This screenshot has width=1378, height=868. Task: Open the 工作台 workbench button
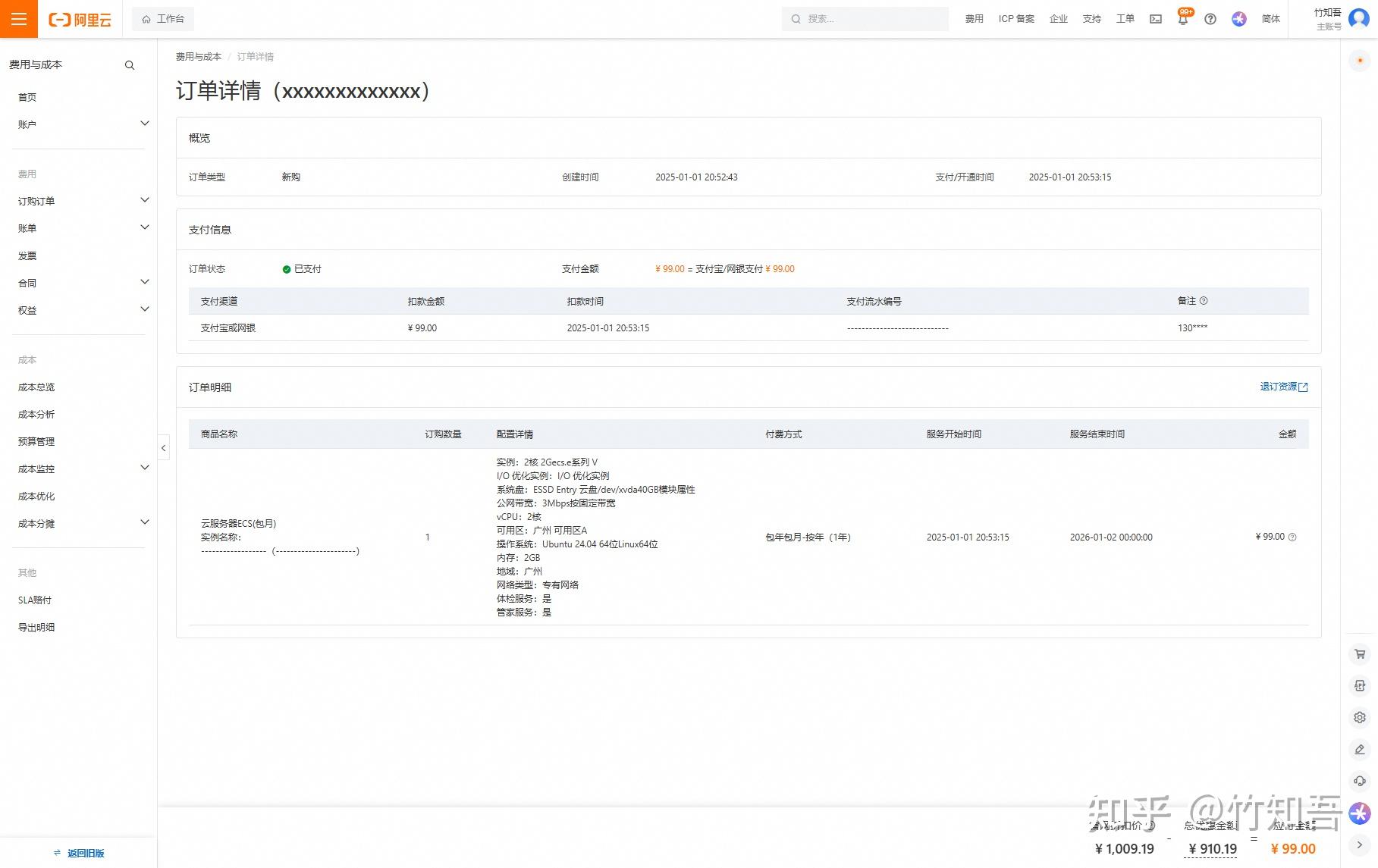click(x=163, y=19)
